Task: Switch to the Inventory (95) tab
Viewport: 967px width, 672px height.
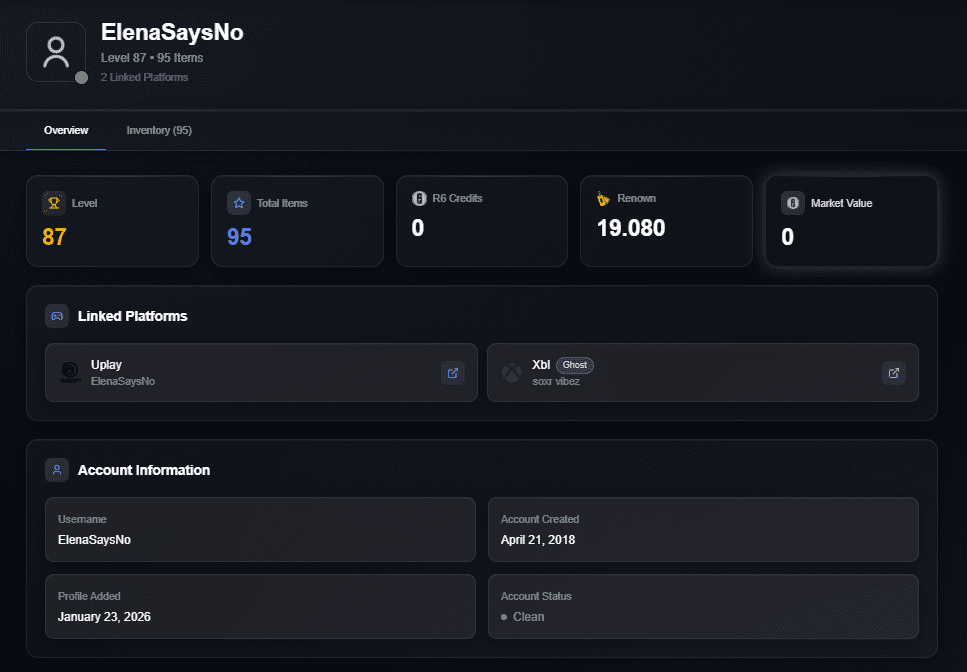Action: pyautogui.click(x=159, y=130)
